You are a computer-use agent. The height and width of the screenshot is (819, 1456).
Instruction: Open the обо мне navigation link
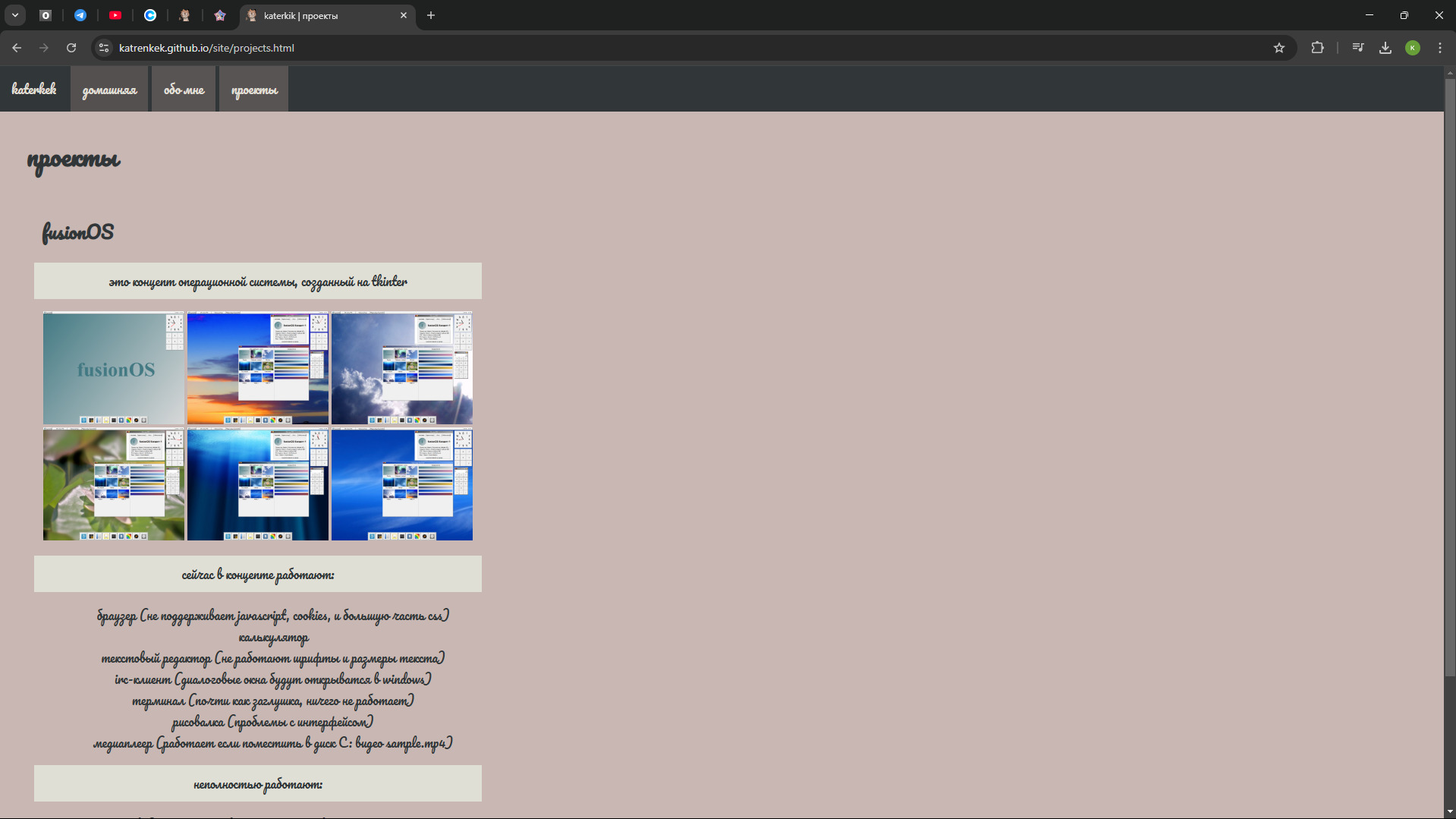coord(184,89)
